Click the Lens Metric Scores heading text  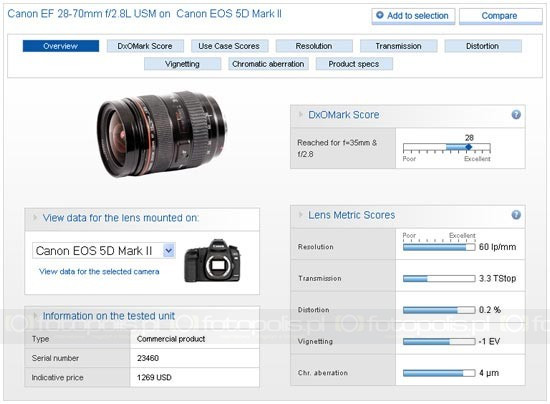(x=351, y=215)
